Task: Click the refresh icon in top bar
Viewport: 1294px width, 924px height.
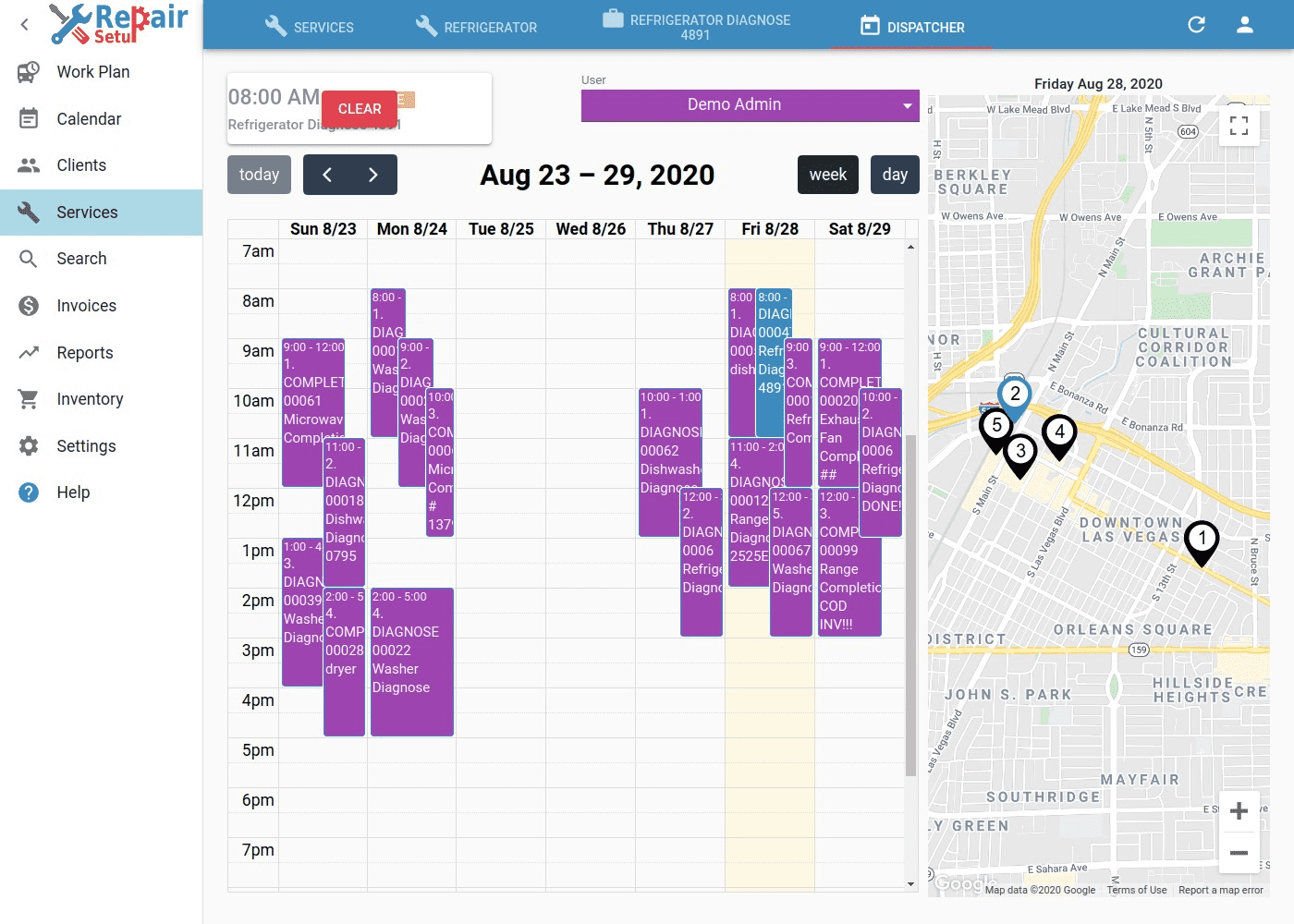Action: tap(1196, 25)
